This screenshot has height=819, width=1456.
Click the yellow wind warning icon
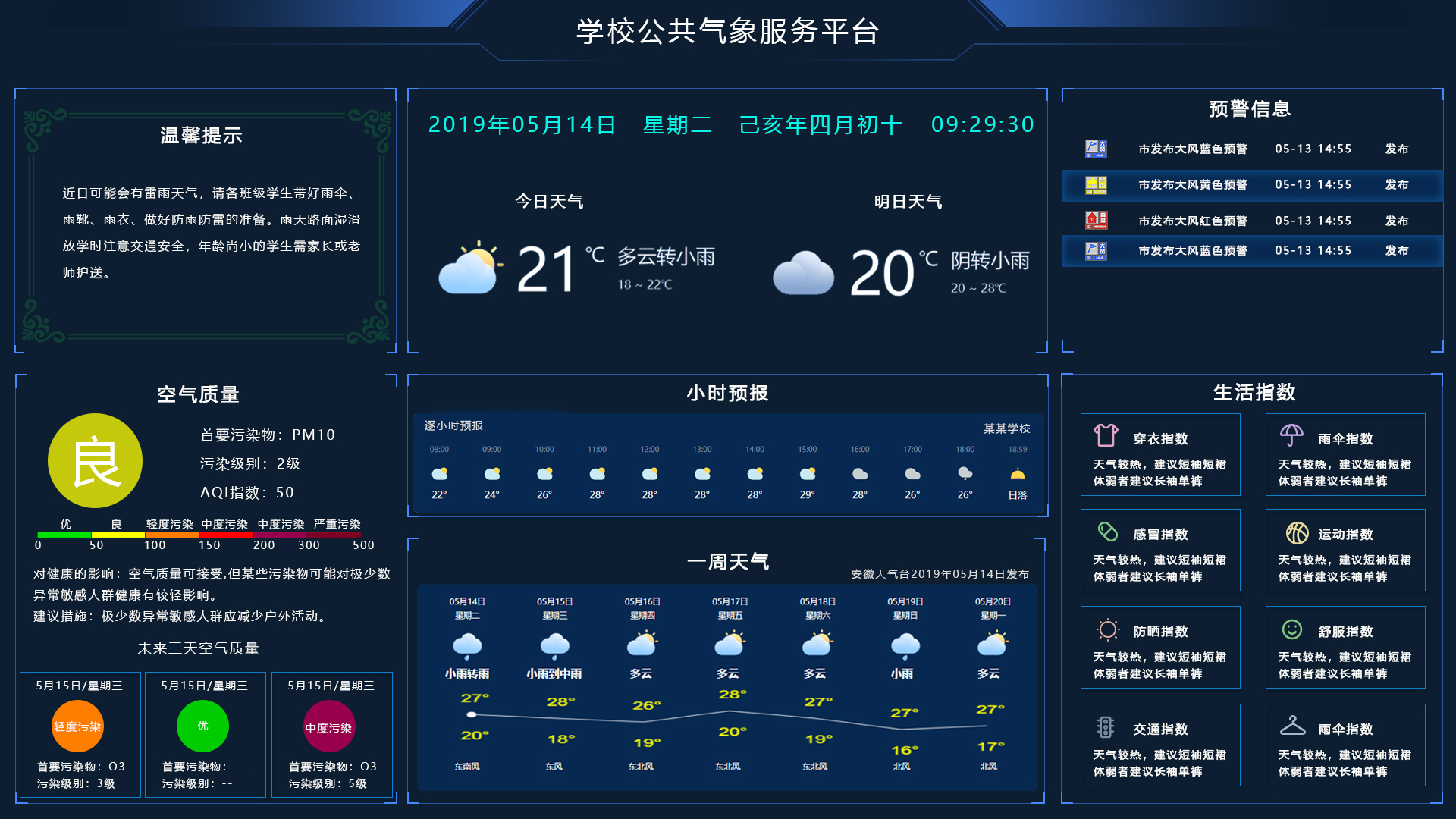1096,185
